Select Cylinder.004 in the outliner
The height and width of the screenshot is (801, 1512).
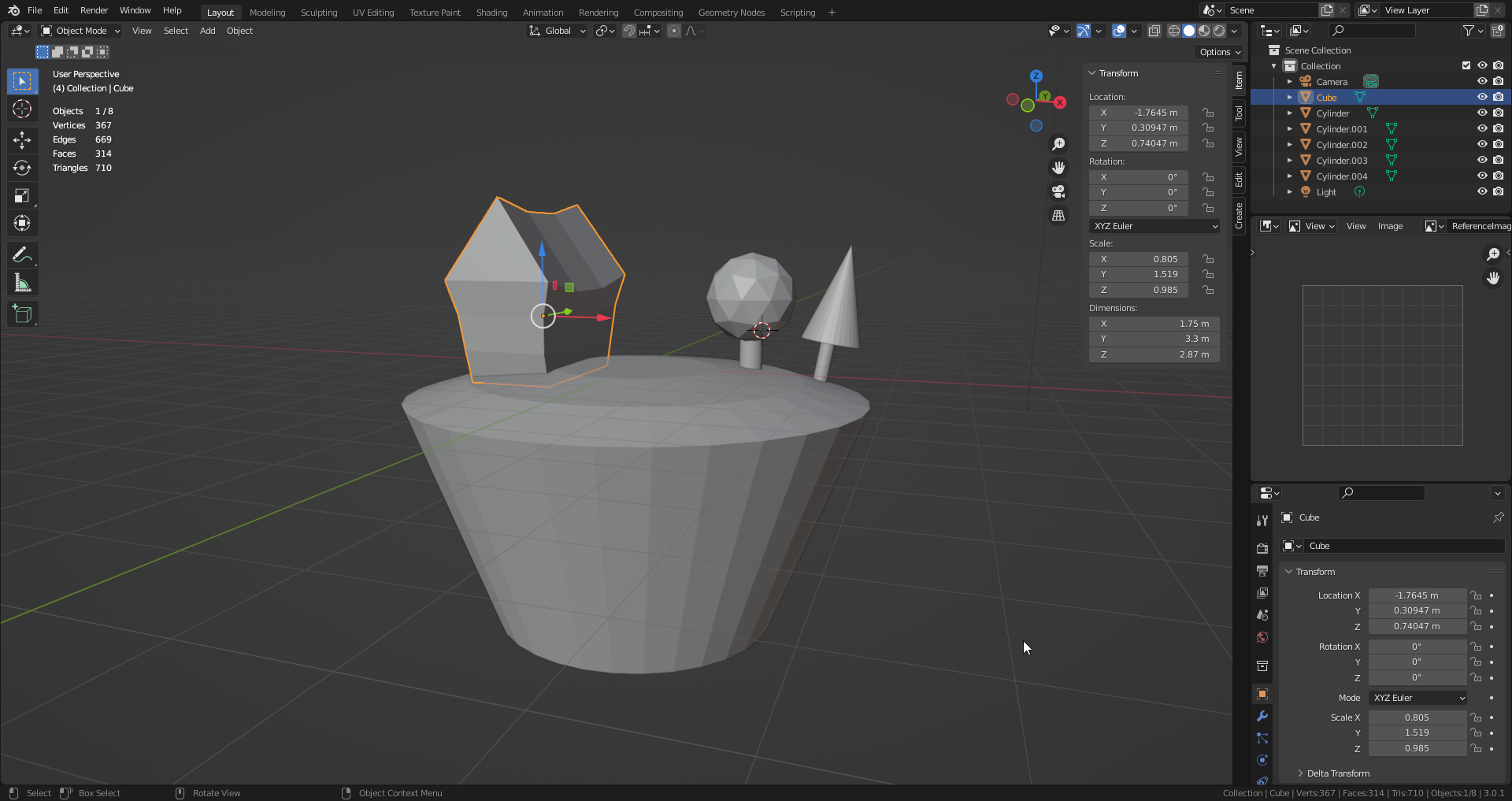[x=1341, y=176]
